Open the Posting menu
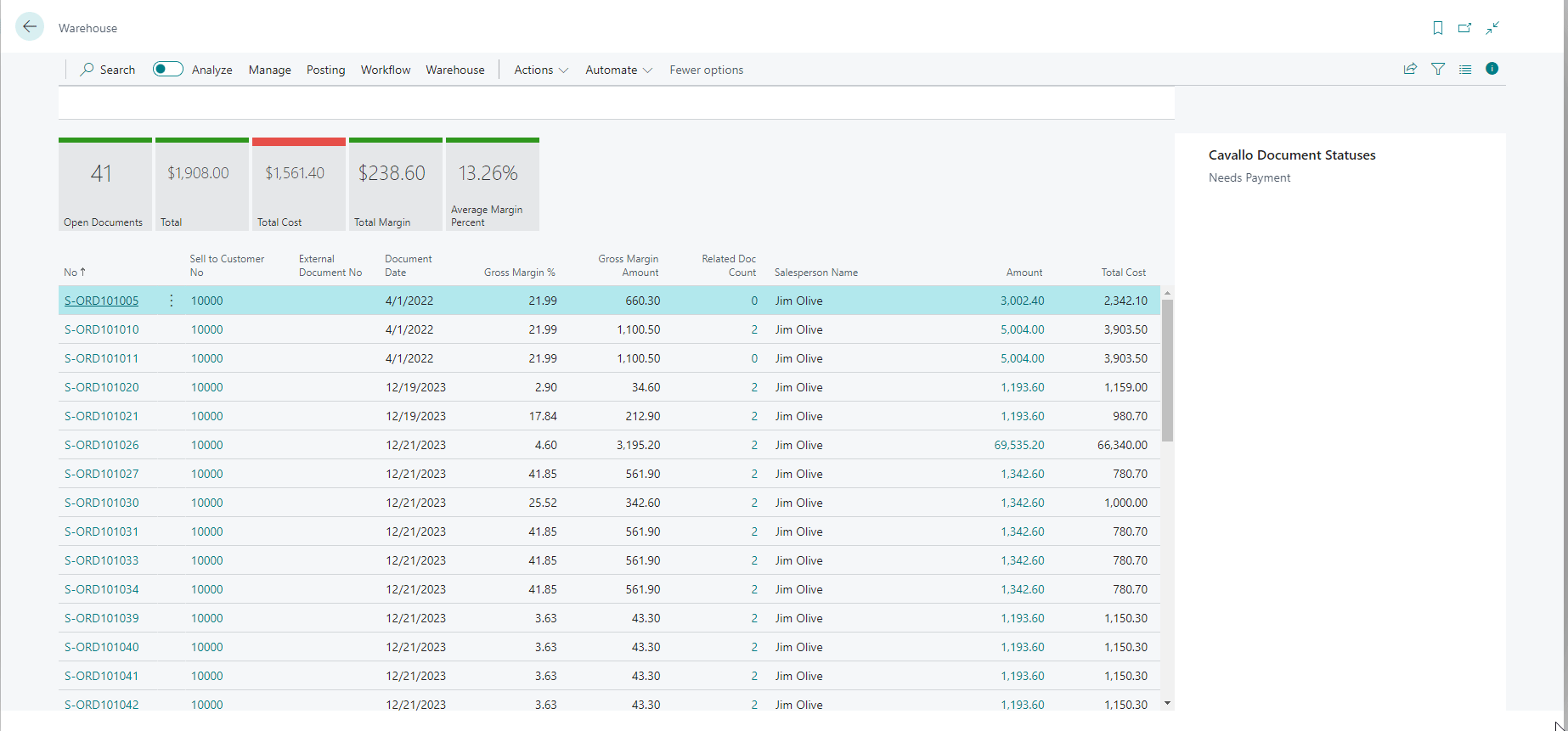Viewport: 1568px width, 731px height. click(x=325, y=70)
